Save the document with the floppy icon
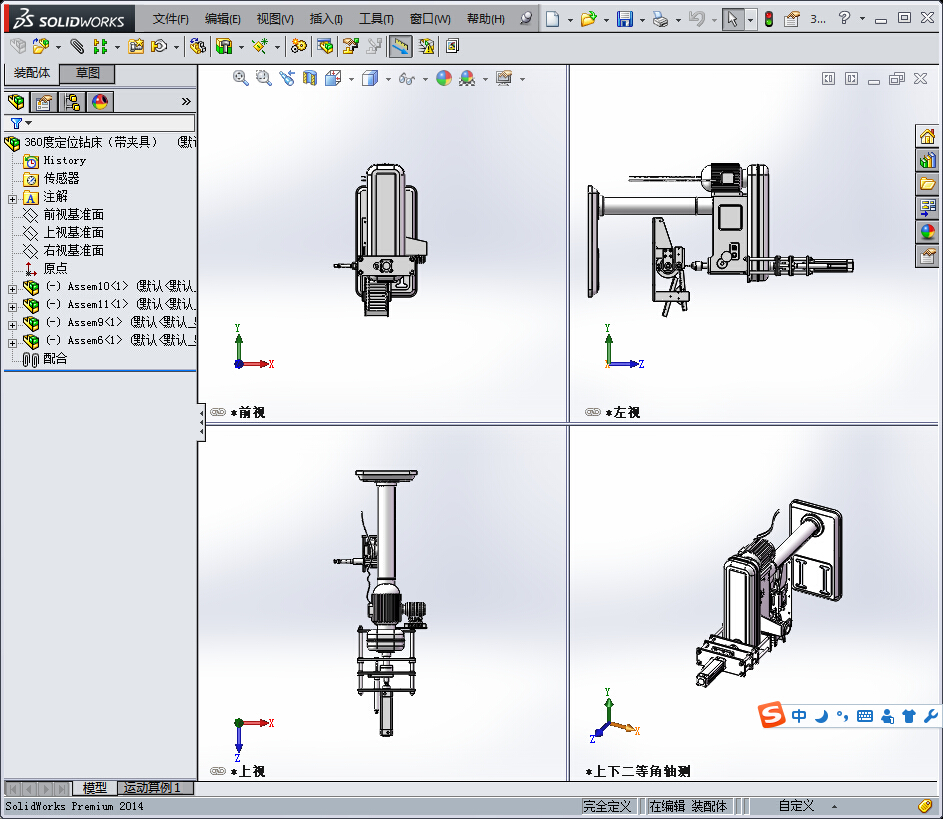The height and width of the screenshot is (819, 943). click(x=625, y=19)
